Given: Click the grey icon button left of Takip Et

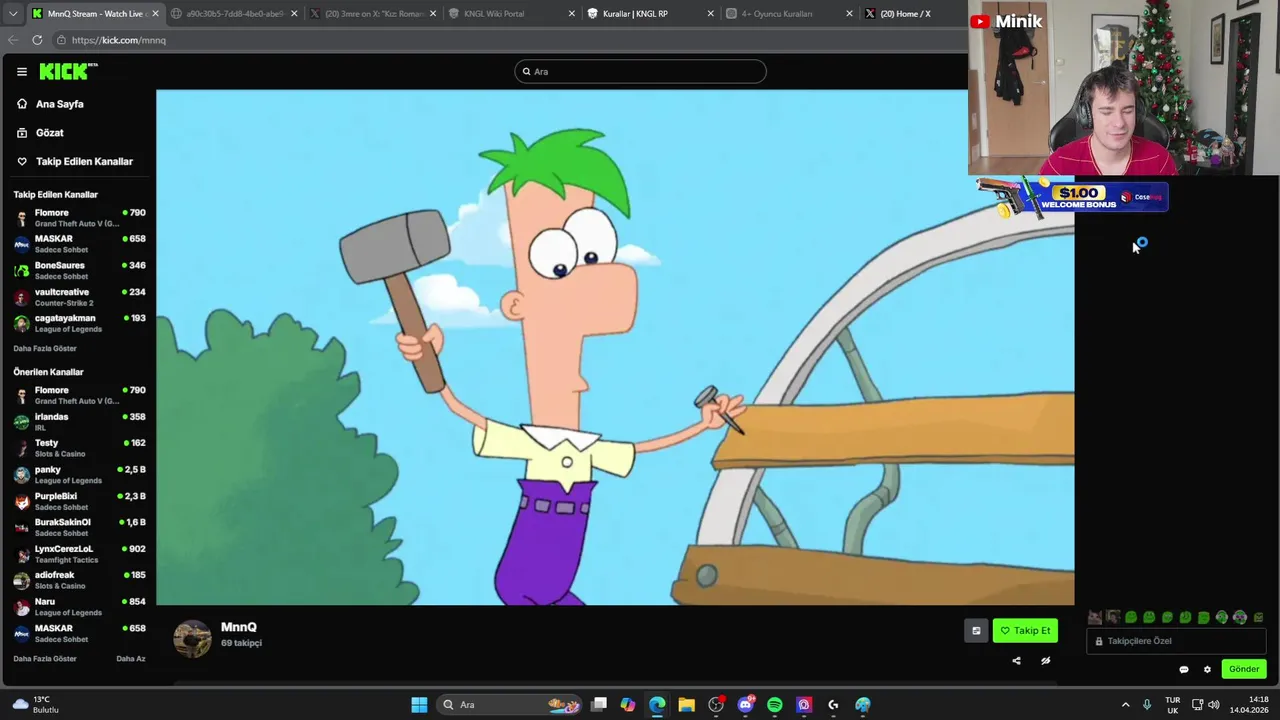Looking at the screenshot, I should pos(976,630).
